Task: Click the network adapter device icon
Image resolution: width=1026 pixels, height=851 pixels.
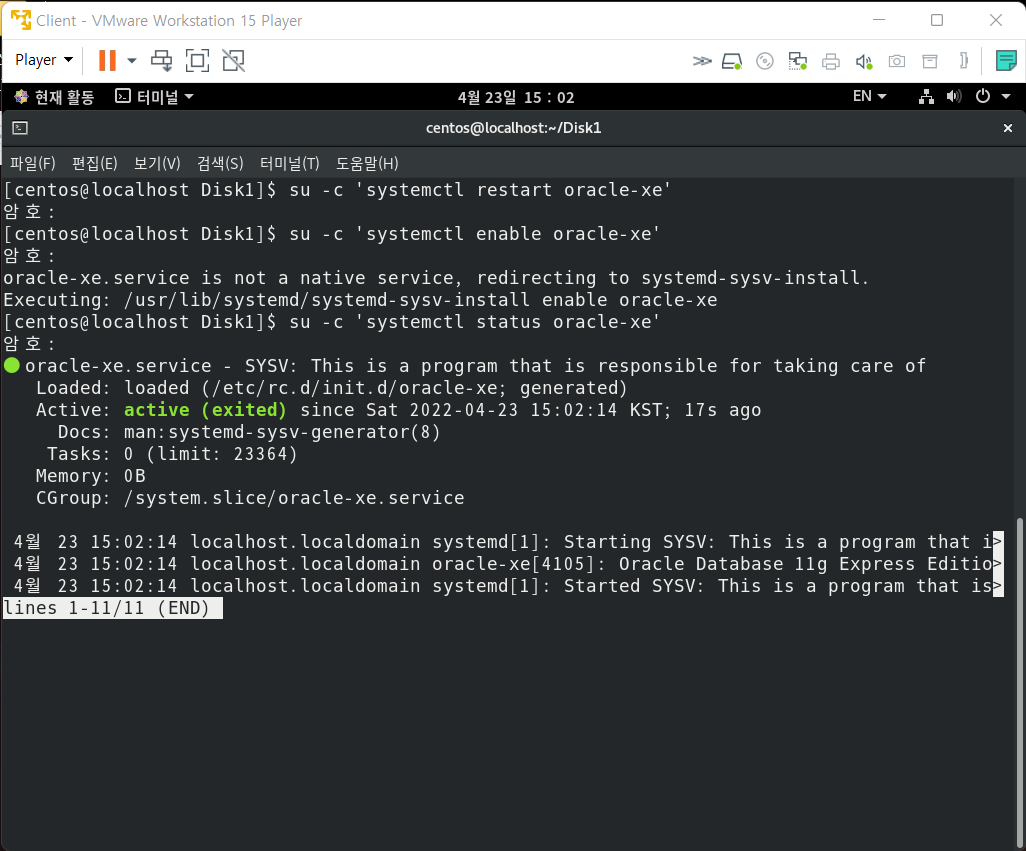Action: tap(798, 61)
